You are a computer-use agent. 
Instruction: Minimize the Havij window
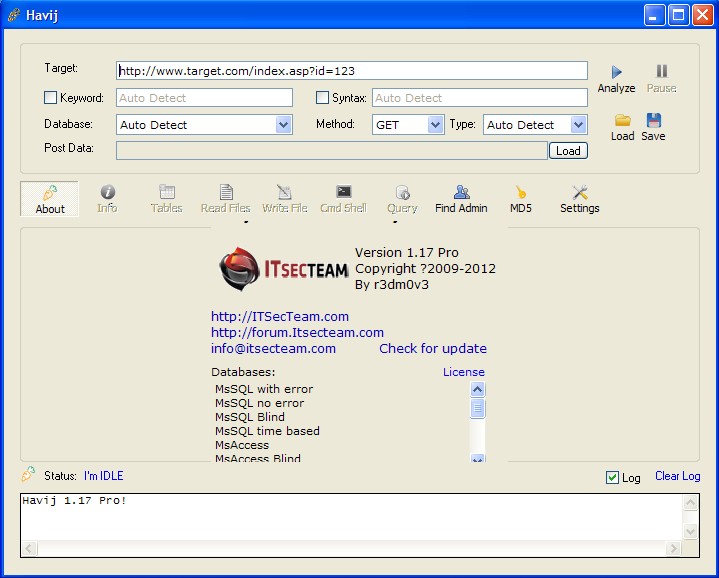[654, 15]
